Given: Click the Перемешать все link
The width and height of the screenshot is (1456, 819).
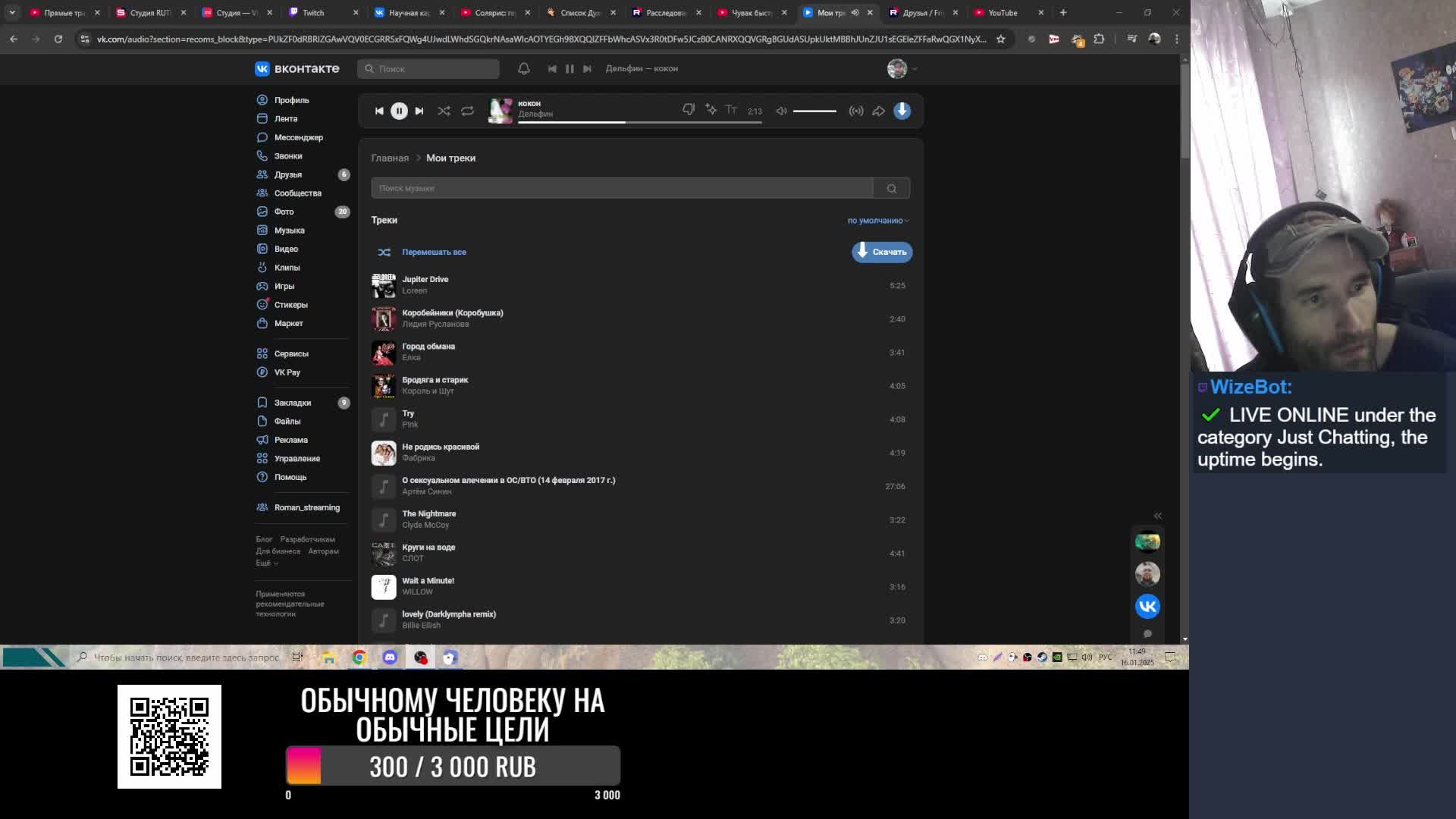Looking at the screenshot, I should click(x=434, y=252).
